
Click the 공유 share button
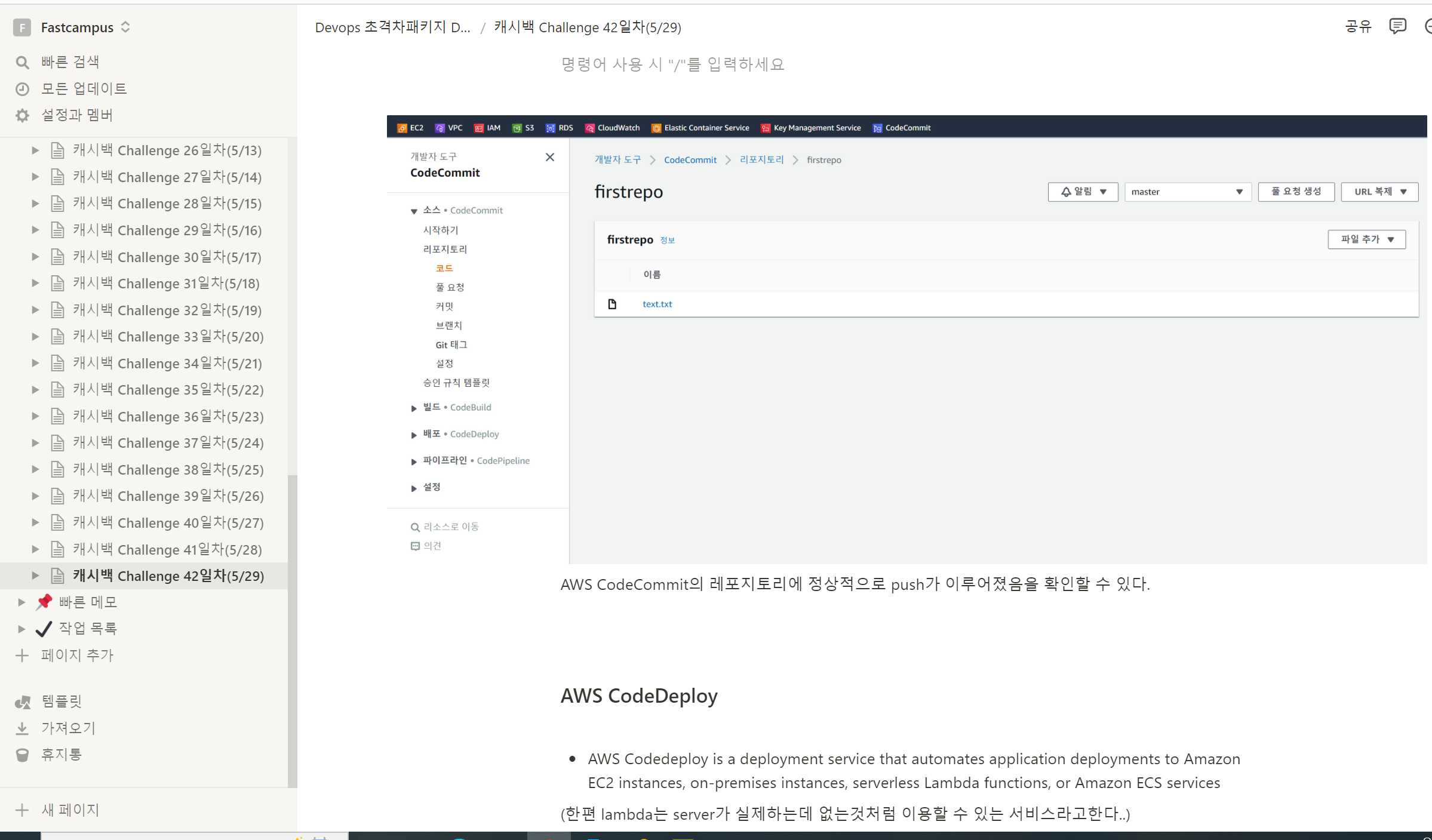coord(1358,26)
